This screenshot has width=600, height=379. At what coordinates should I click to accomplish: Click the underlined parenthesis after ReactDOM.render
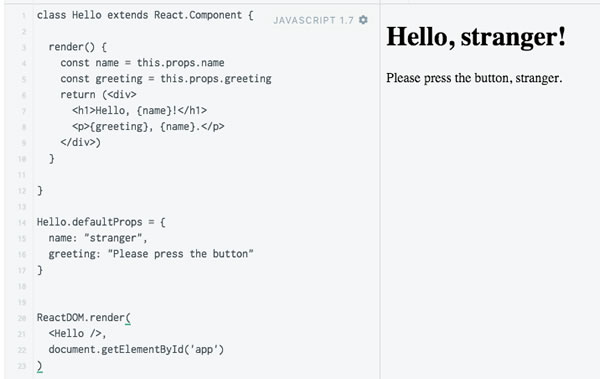point(128,318)
